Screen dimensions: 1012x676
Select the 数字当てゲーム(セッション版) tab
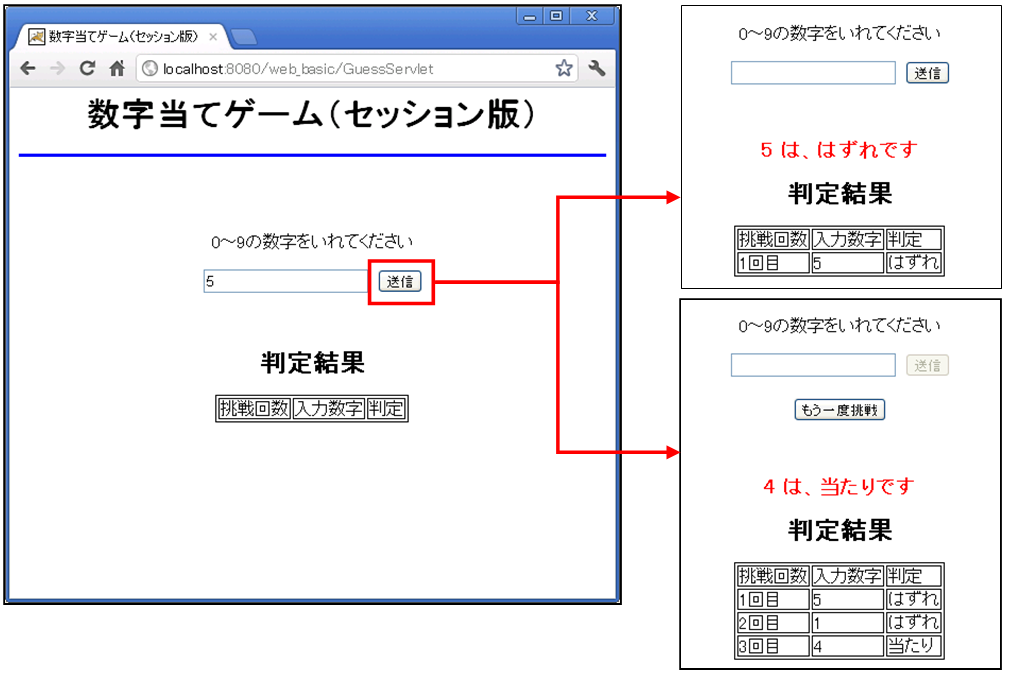coord(115,37)
